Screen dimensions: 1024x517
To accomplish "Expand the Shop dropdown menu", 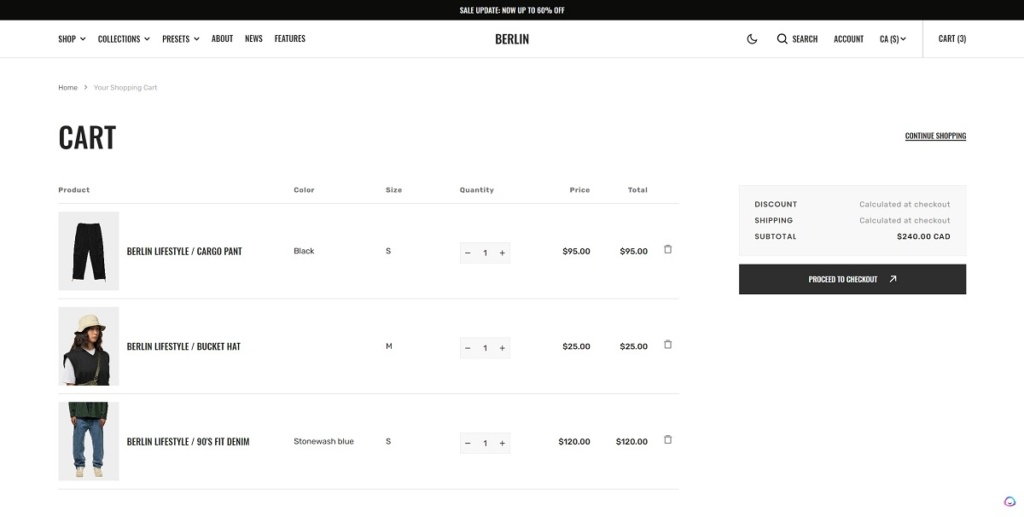I will tap(72, 39).
